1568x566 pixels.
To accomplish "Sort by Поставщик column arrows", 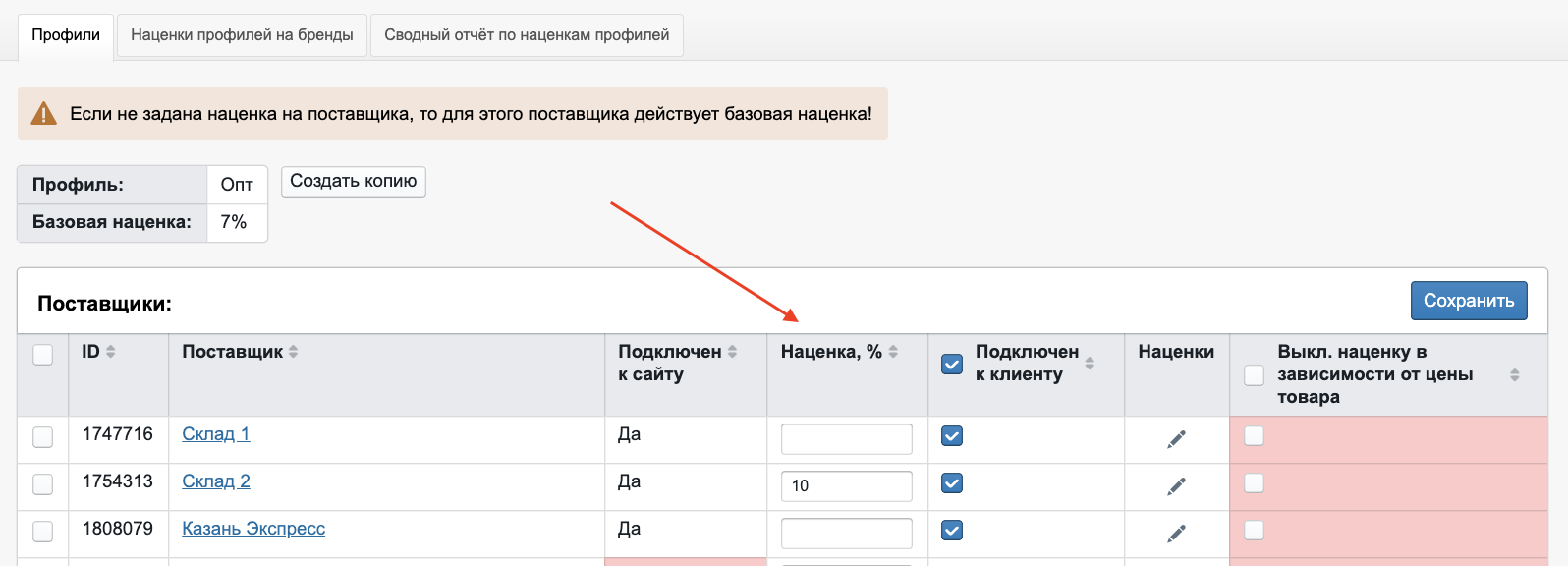I will point(293,352).
